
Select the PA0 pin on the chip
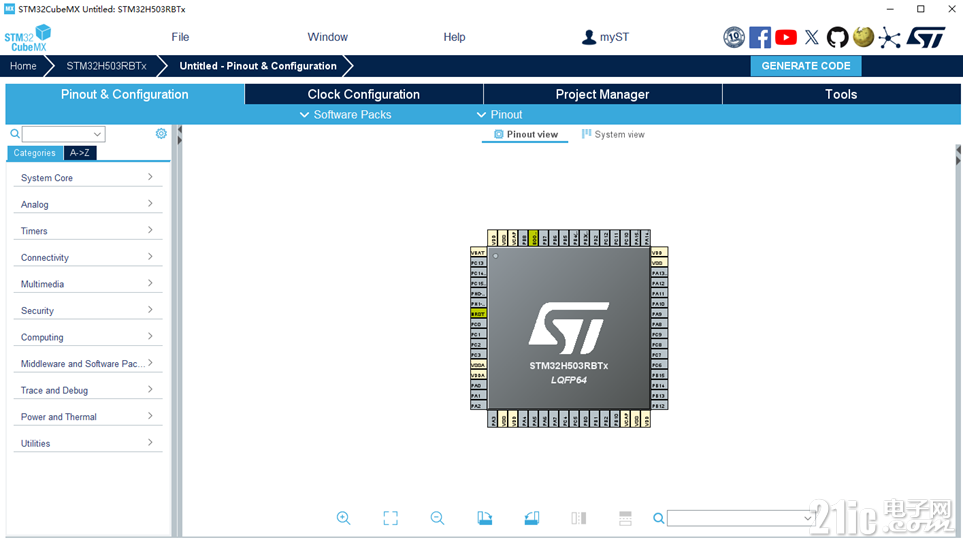tap(478, 385)
